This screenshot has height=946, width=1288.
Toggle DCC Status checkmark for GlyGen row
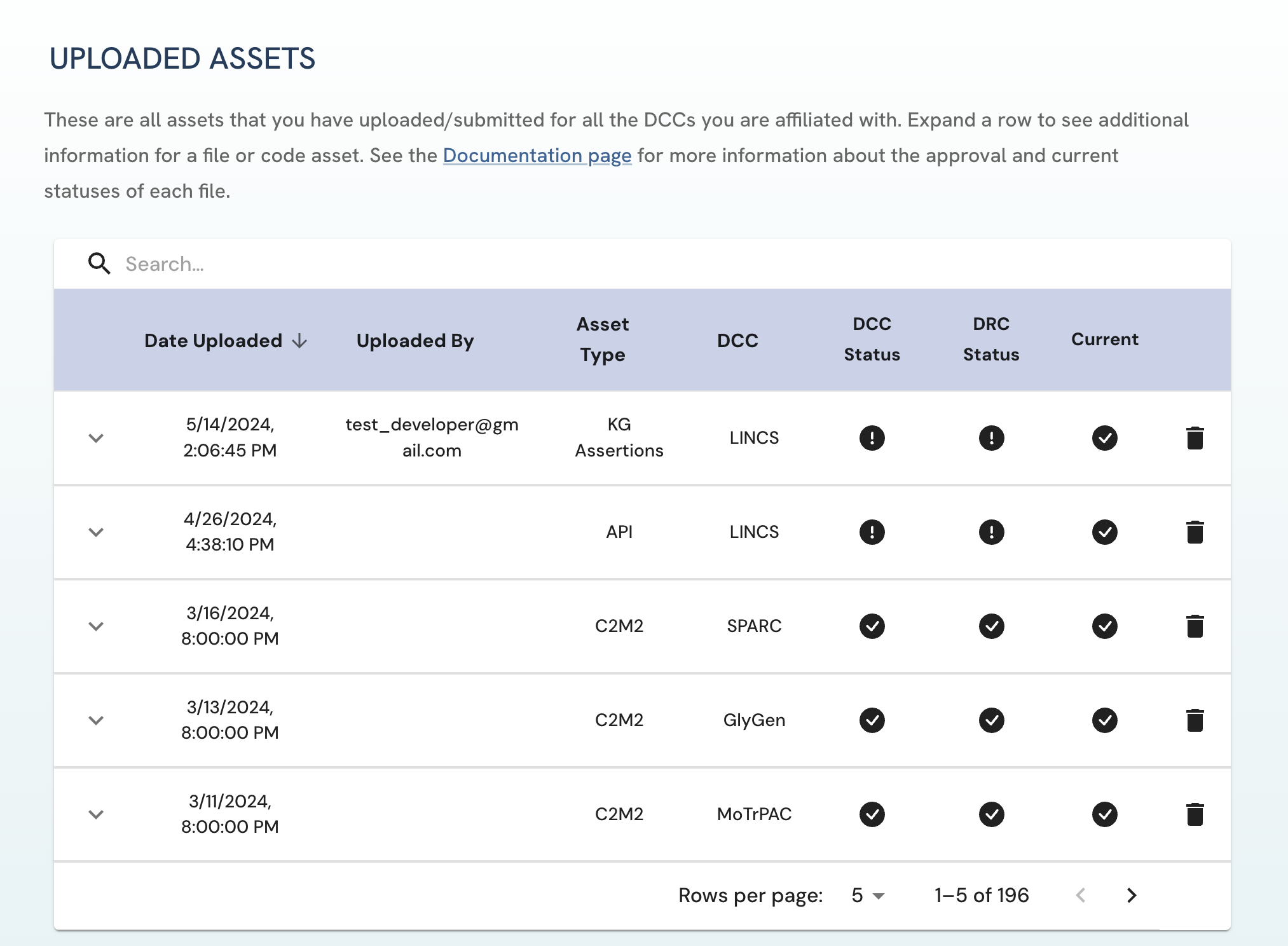[x=872, y=720]
